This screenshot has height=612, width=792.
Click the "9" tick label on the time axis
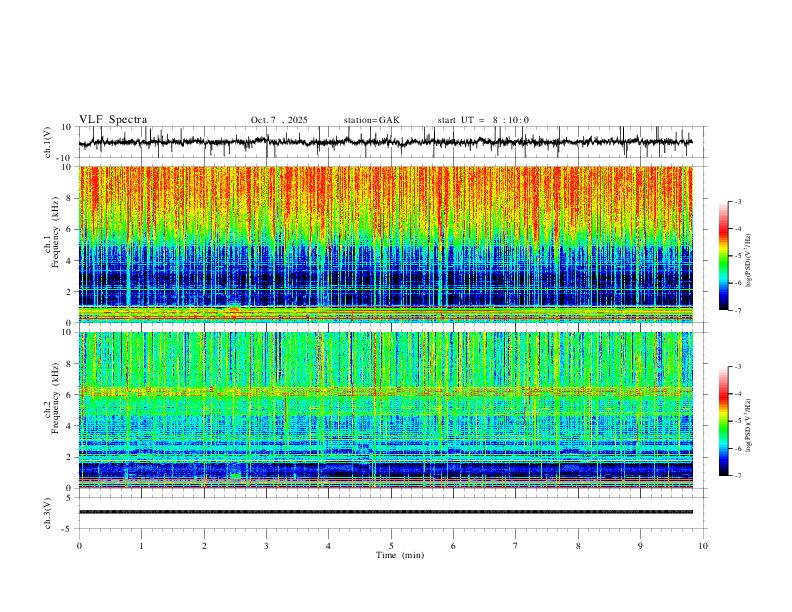(640, 546)
